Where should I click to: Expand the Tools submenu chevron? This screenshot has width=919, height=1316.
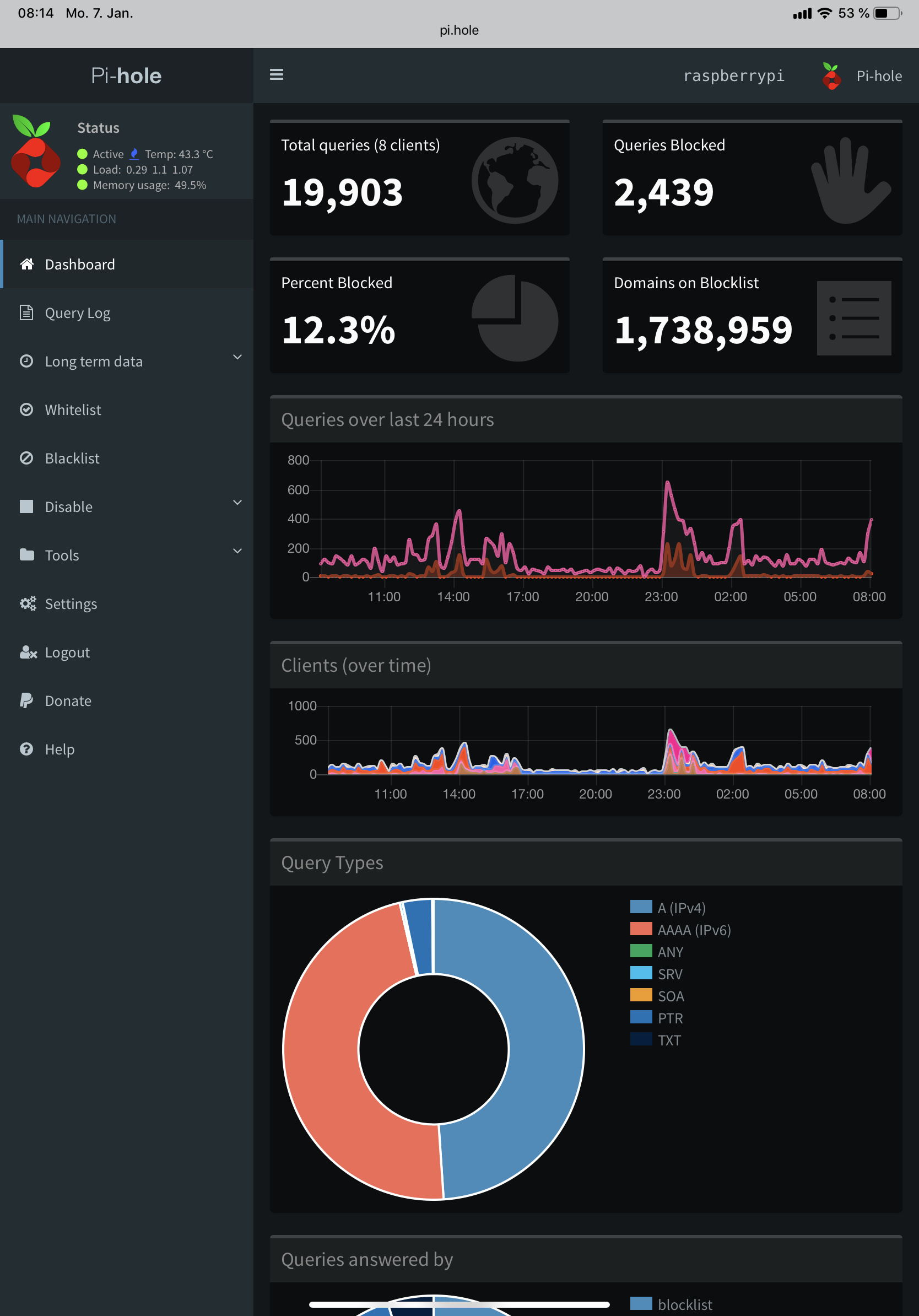pyautogui.click(x=237, y=550)
